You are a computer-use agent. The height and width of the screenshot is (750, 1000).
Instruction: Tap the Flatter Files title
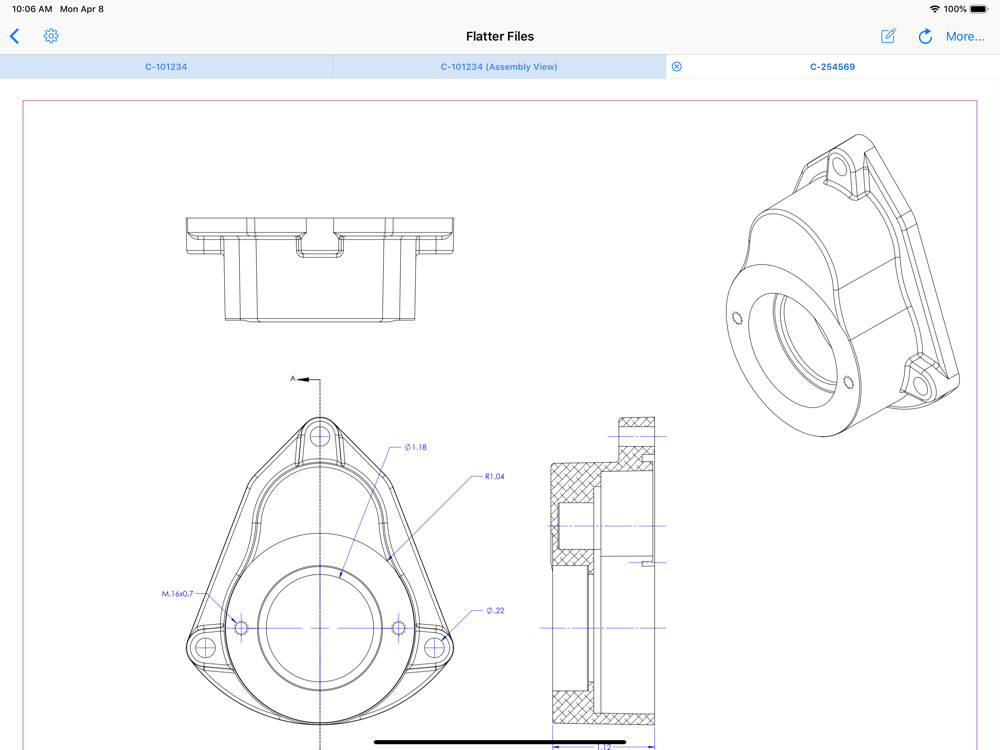coord(500,36)
